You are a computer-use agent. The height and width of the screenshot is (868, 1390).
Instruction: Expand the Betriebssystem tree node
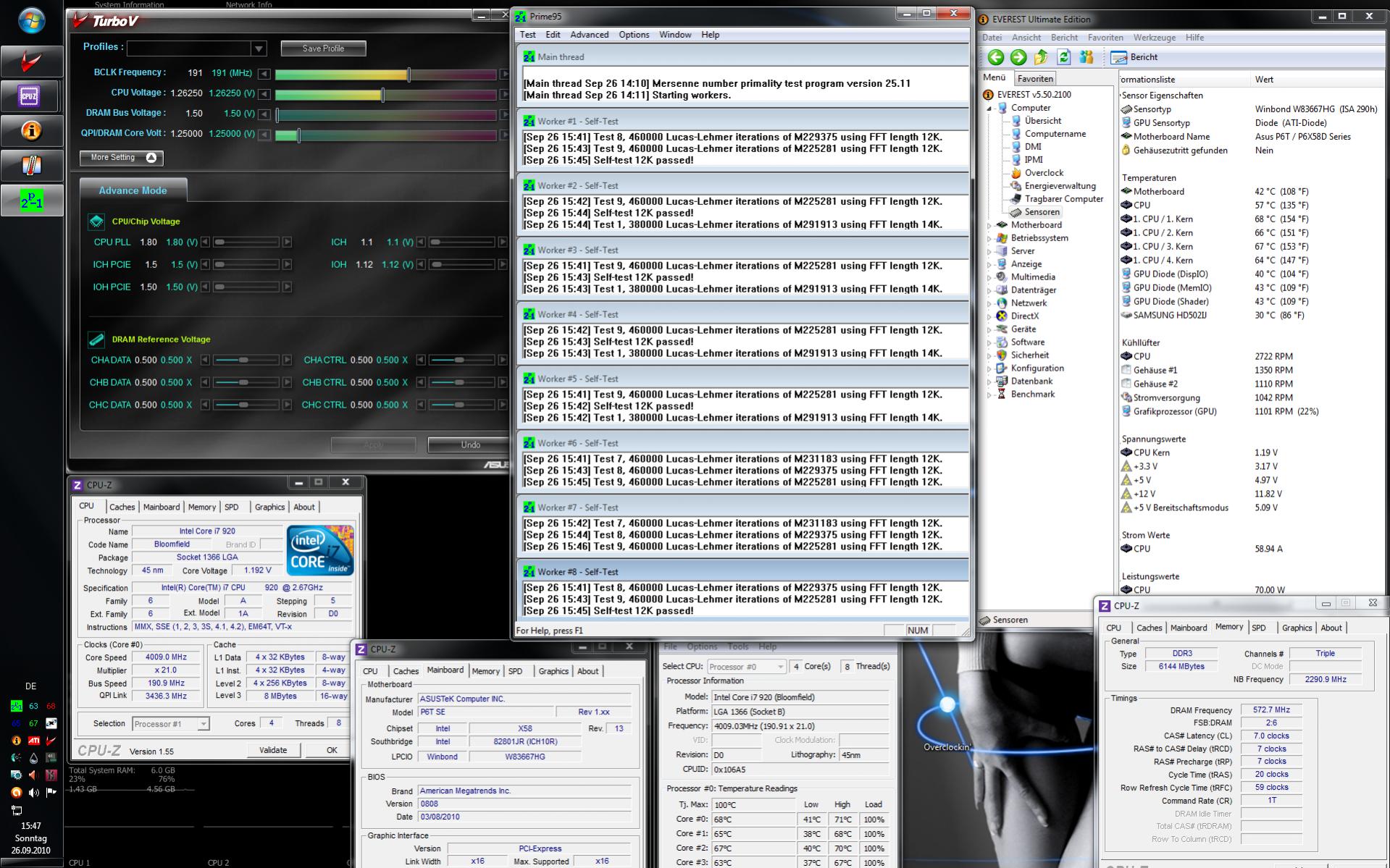point(989,238)
